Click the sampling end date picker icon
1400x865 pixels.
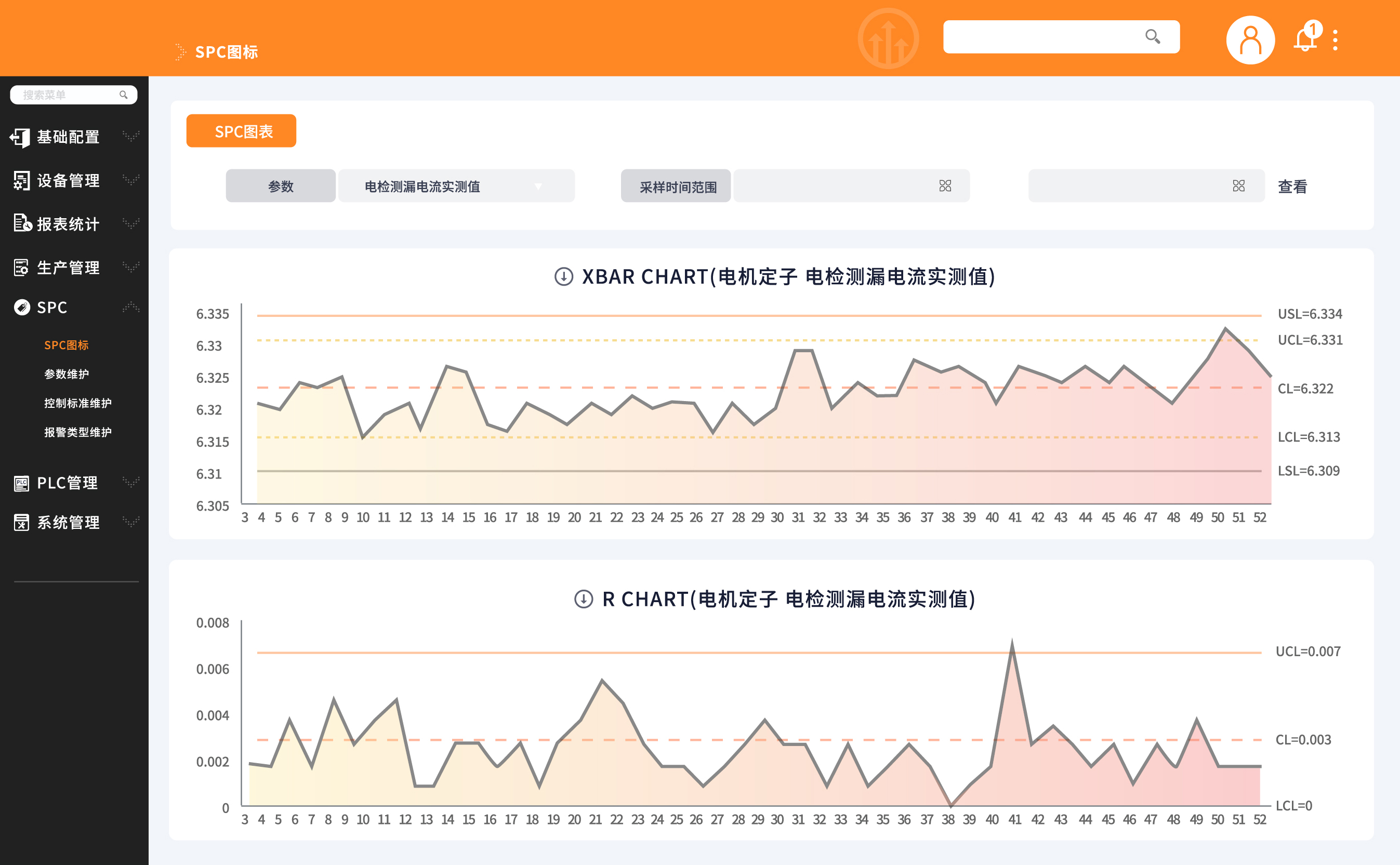point(1238,186)
